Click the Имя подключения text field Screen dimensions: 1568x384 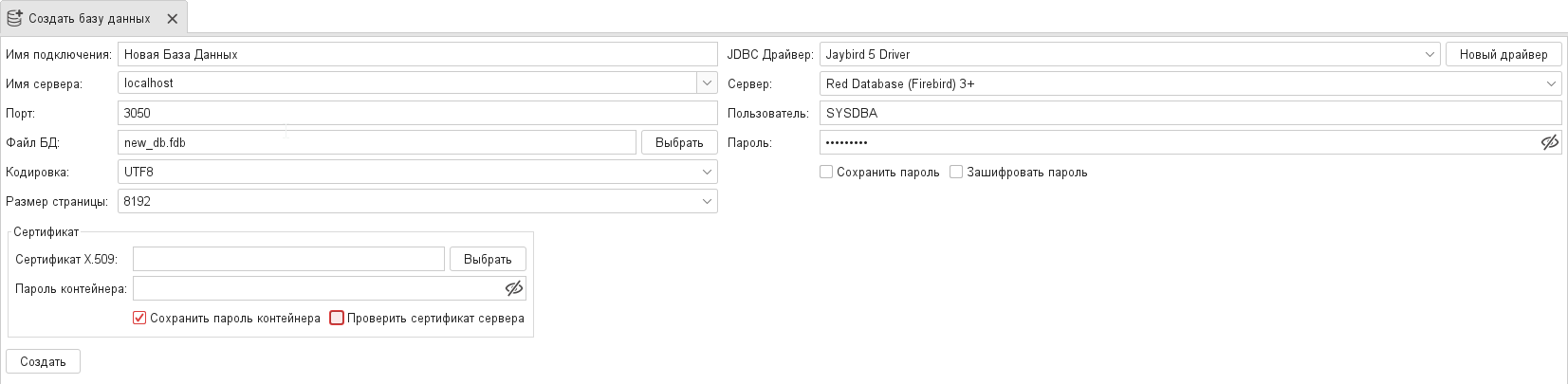coord(417,54)
